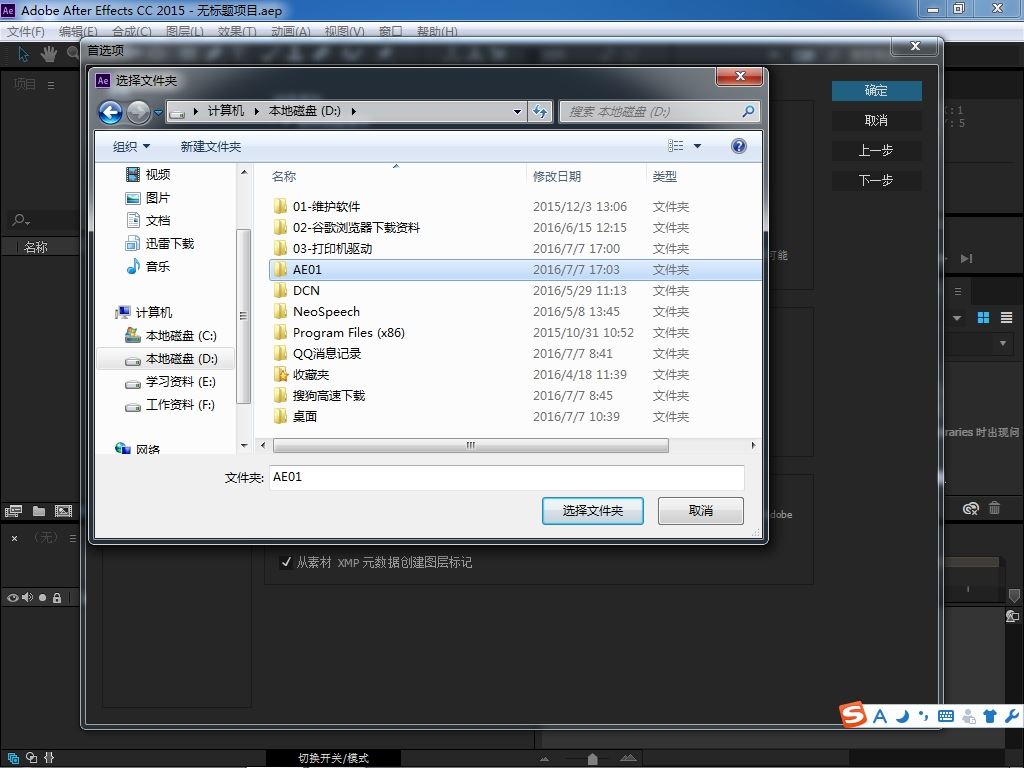The width and height of the screenshot is (1024, 768).
Task: Open recent locations dropdown beside nav arrows
Action: click(x=158, y=112)
